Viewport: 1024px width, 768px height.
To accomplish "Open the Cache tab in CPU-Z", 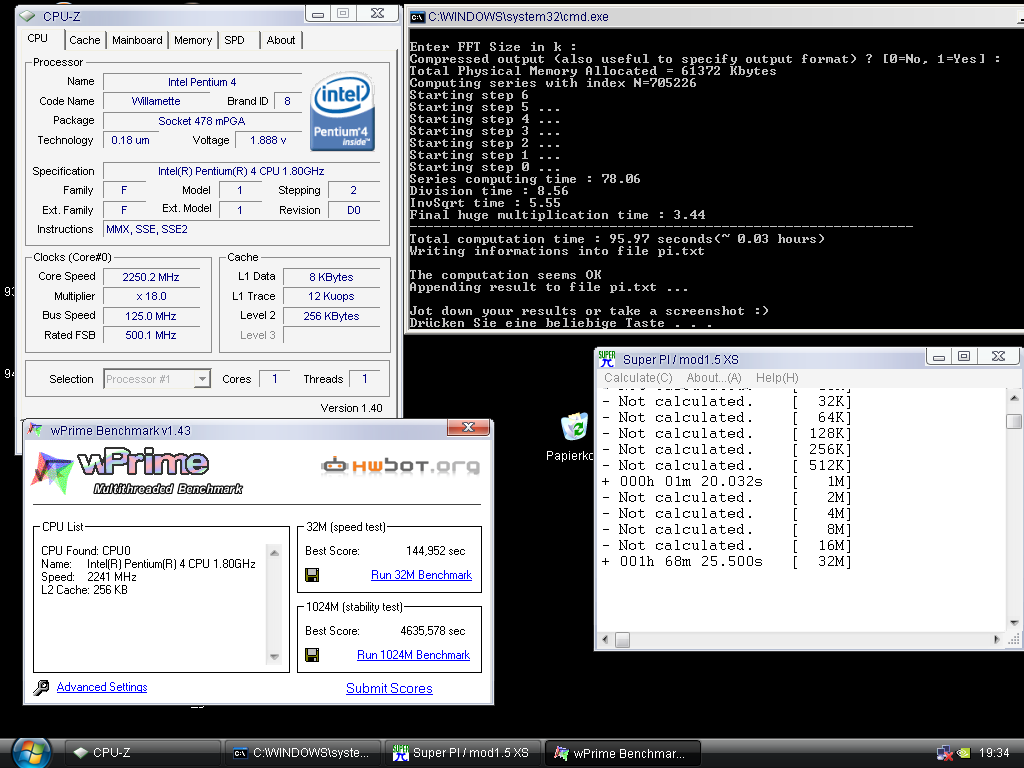I will [85, 40].
